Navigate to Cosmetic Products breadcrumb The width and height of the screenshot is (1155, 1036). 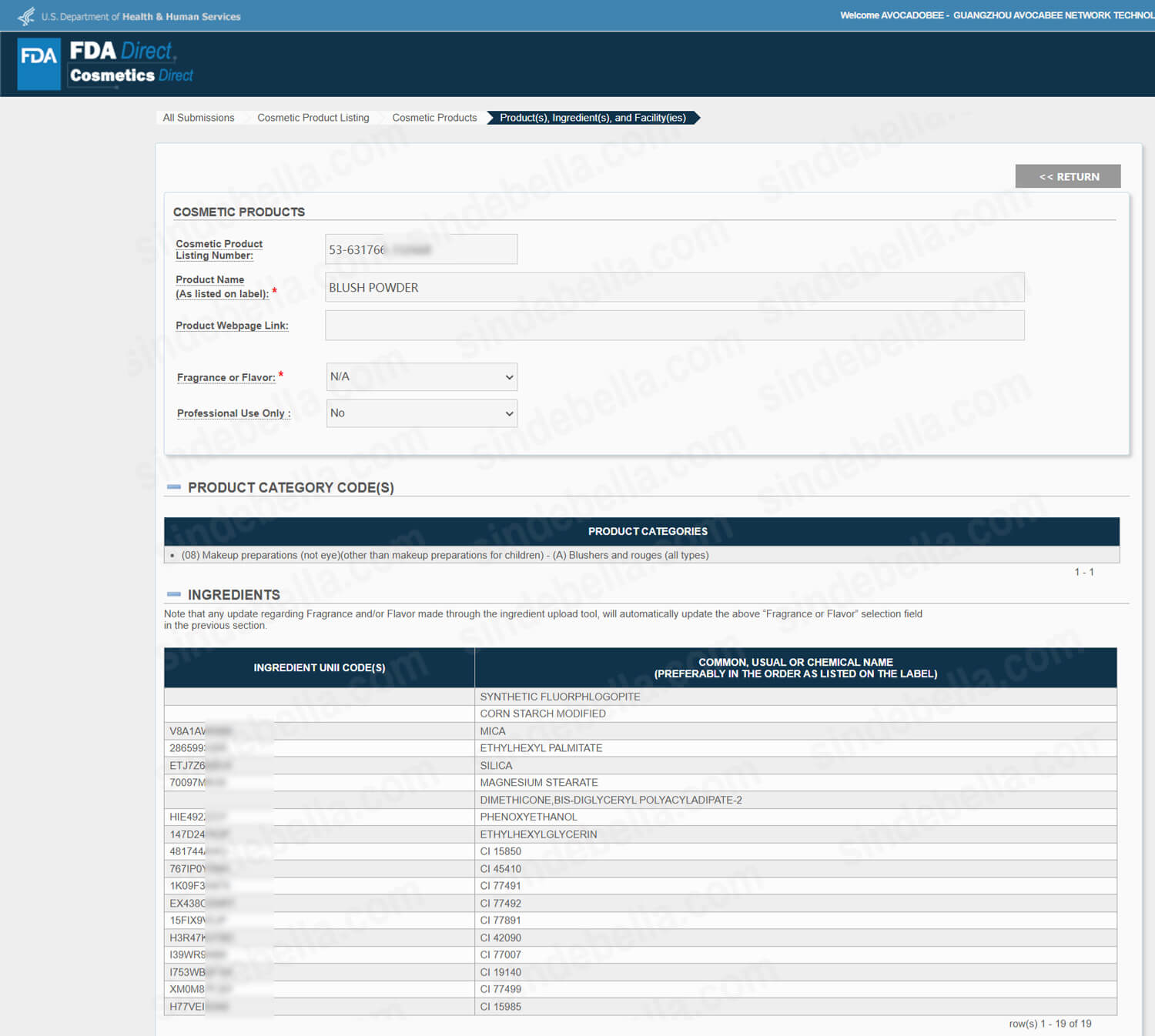click(x=434, y=118)
